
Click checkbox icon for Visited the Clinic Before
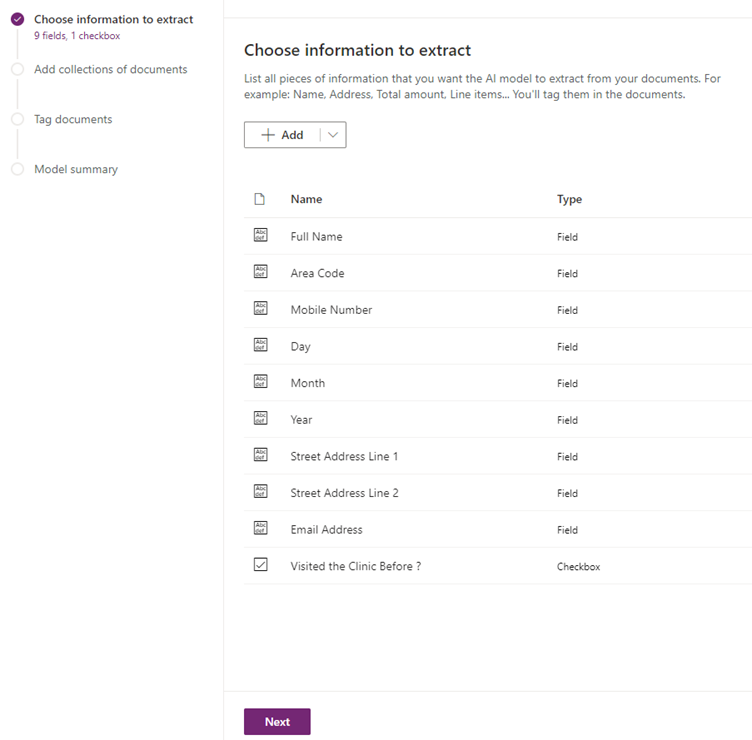(260, 565)
